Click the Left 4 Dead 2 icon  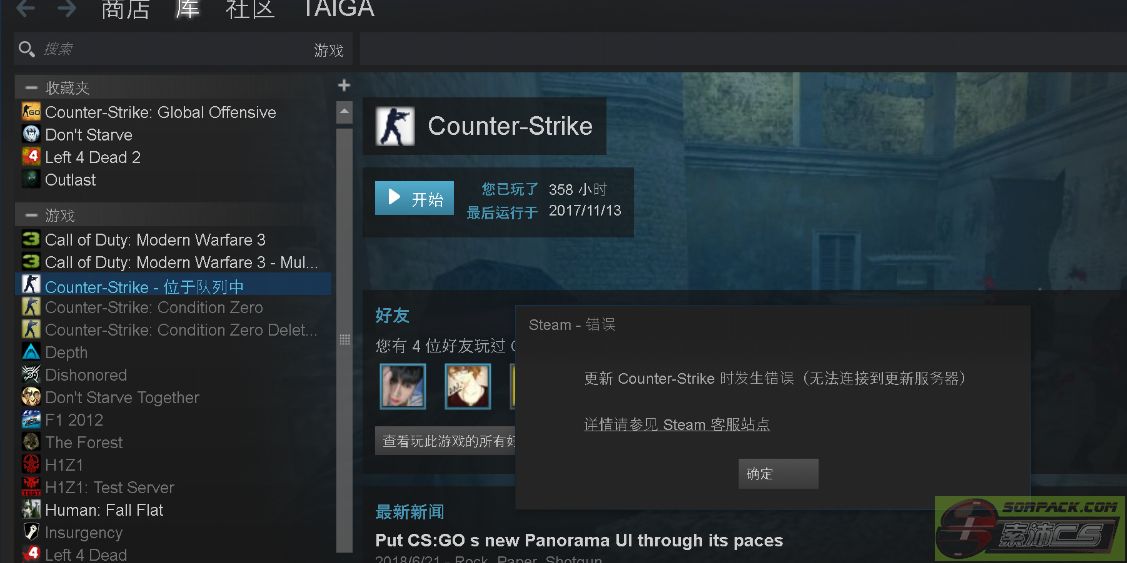tap(31, 157)
